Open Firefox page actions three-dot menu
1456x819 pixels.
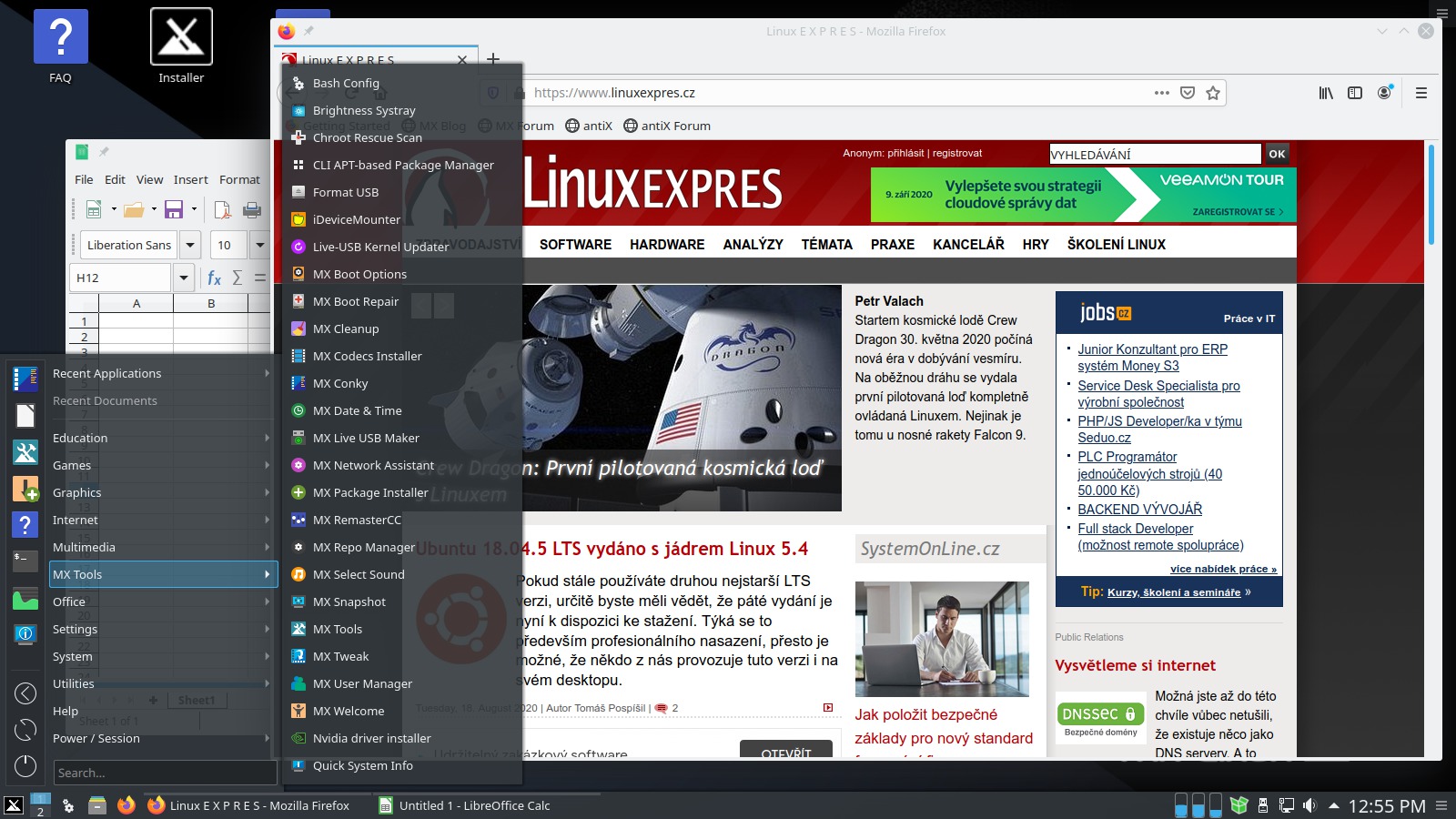[1161, 93]
